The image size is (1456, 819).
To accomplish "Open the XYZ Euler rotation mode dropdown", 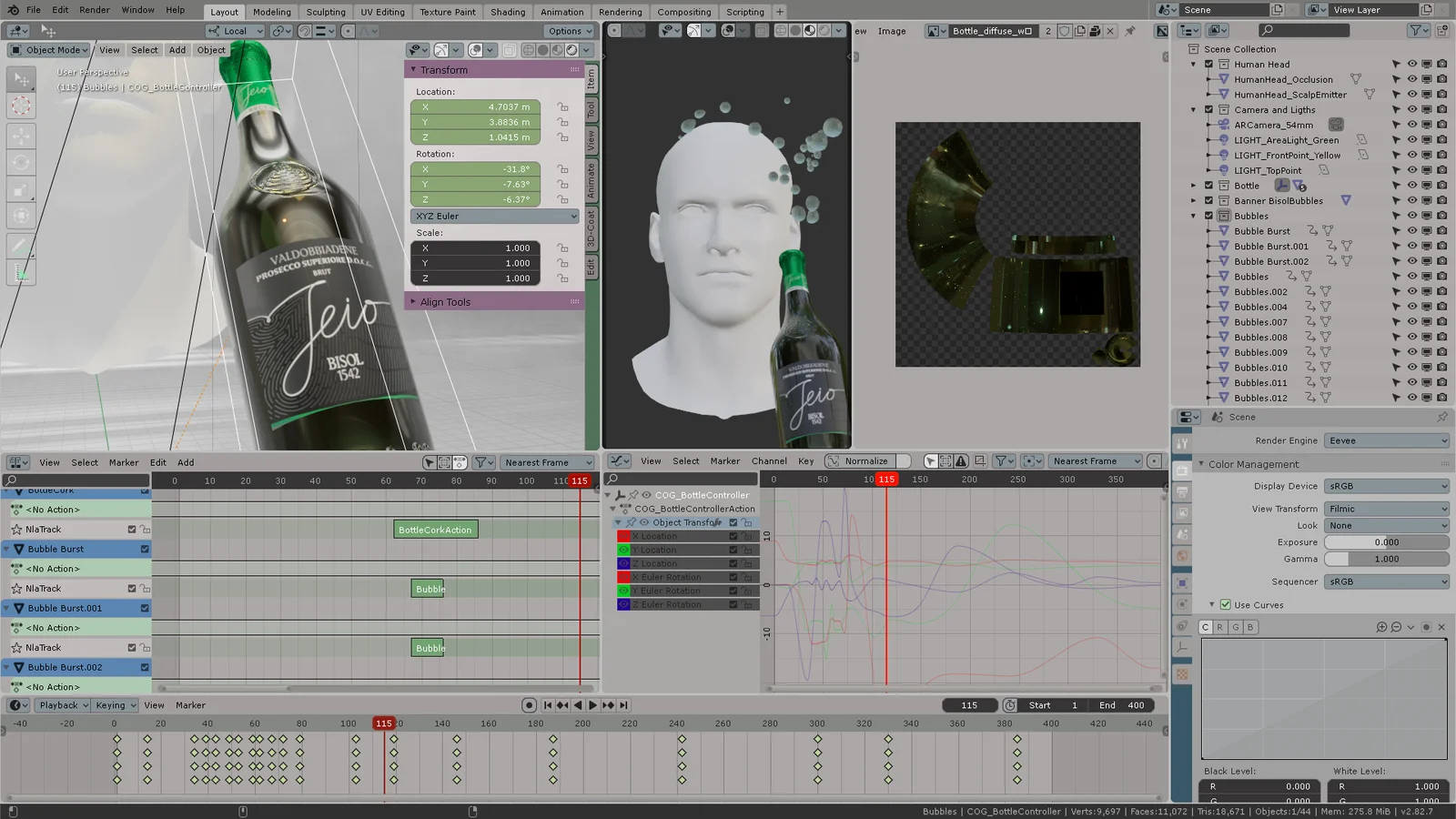I will [x=495, y=217].
